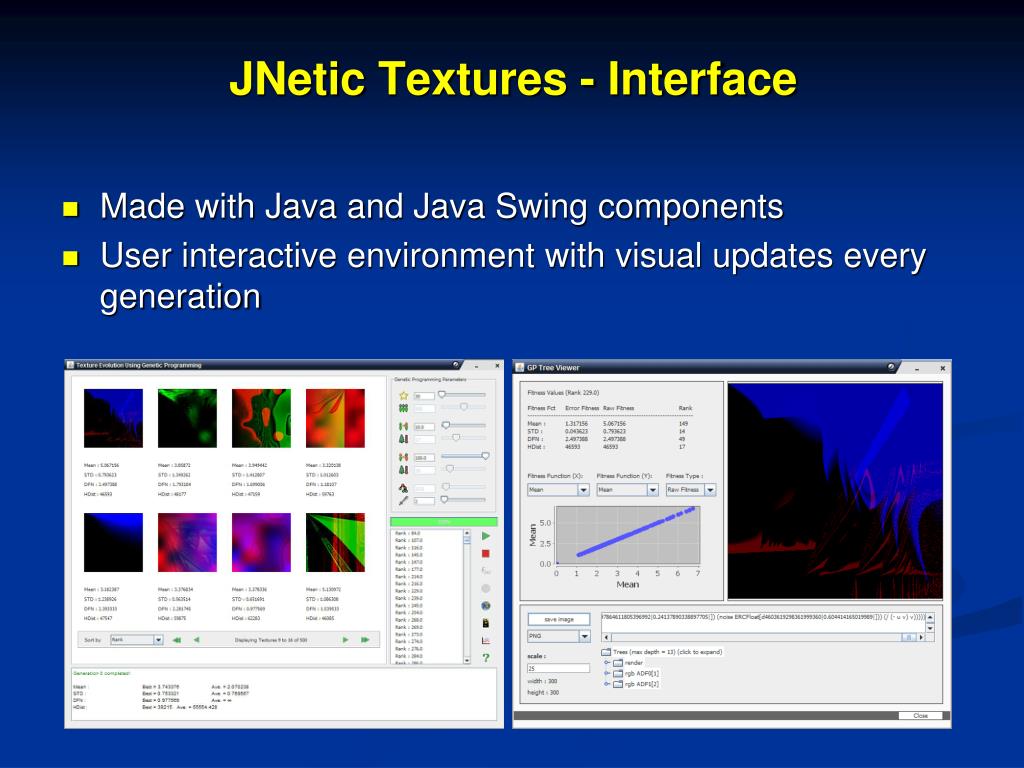The width and height of the screenshot is (1024, 768).
Task: Click the green play button to start evolution
Action: 485,536
